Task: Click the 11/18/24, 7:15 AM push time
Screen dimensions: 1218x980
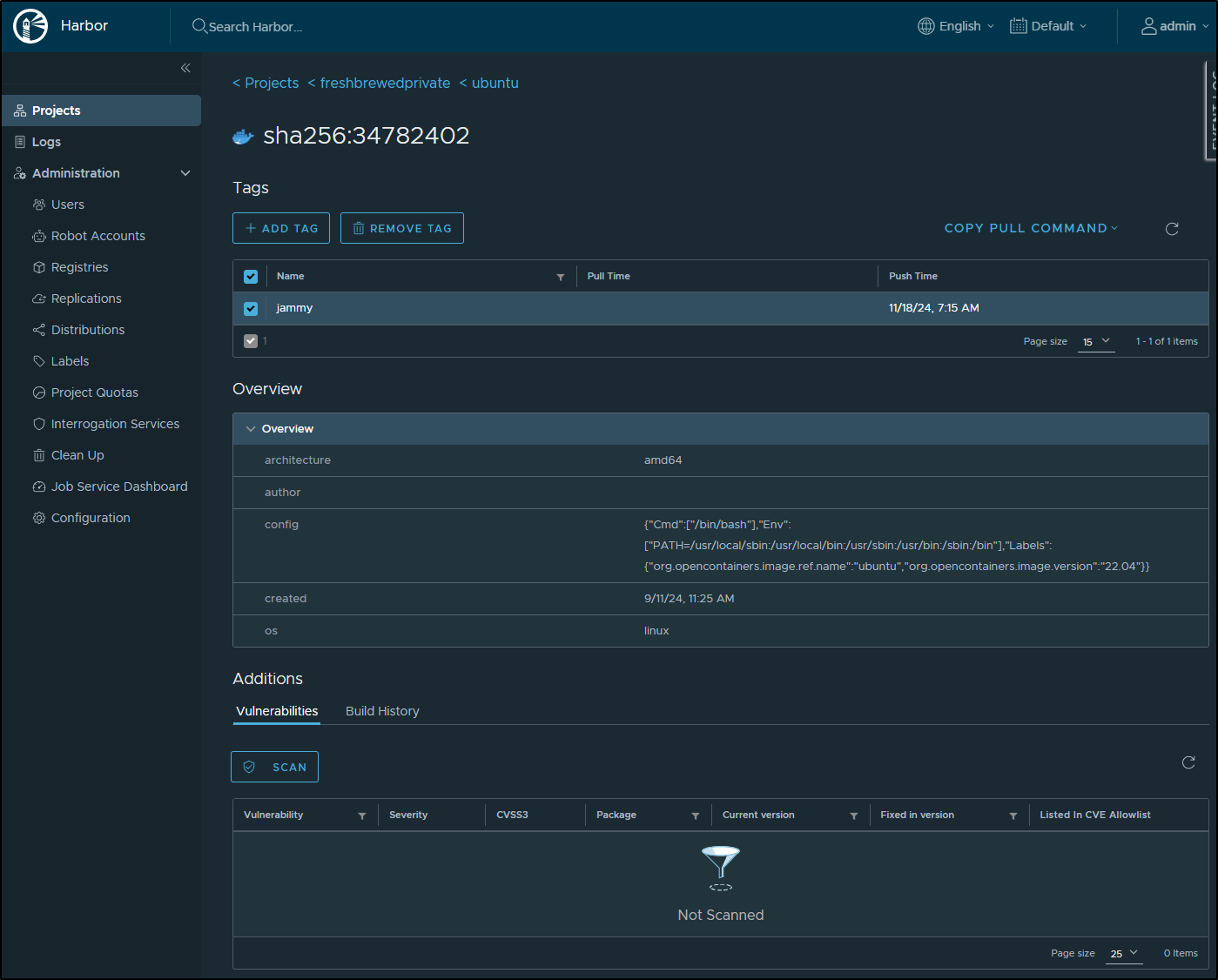Action: coord(934,308)
